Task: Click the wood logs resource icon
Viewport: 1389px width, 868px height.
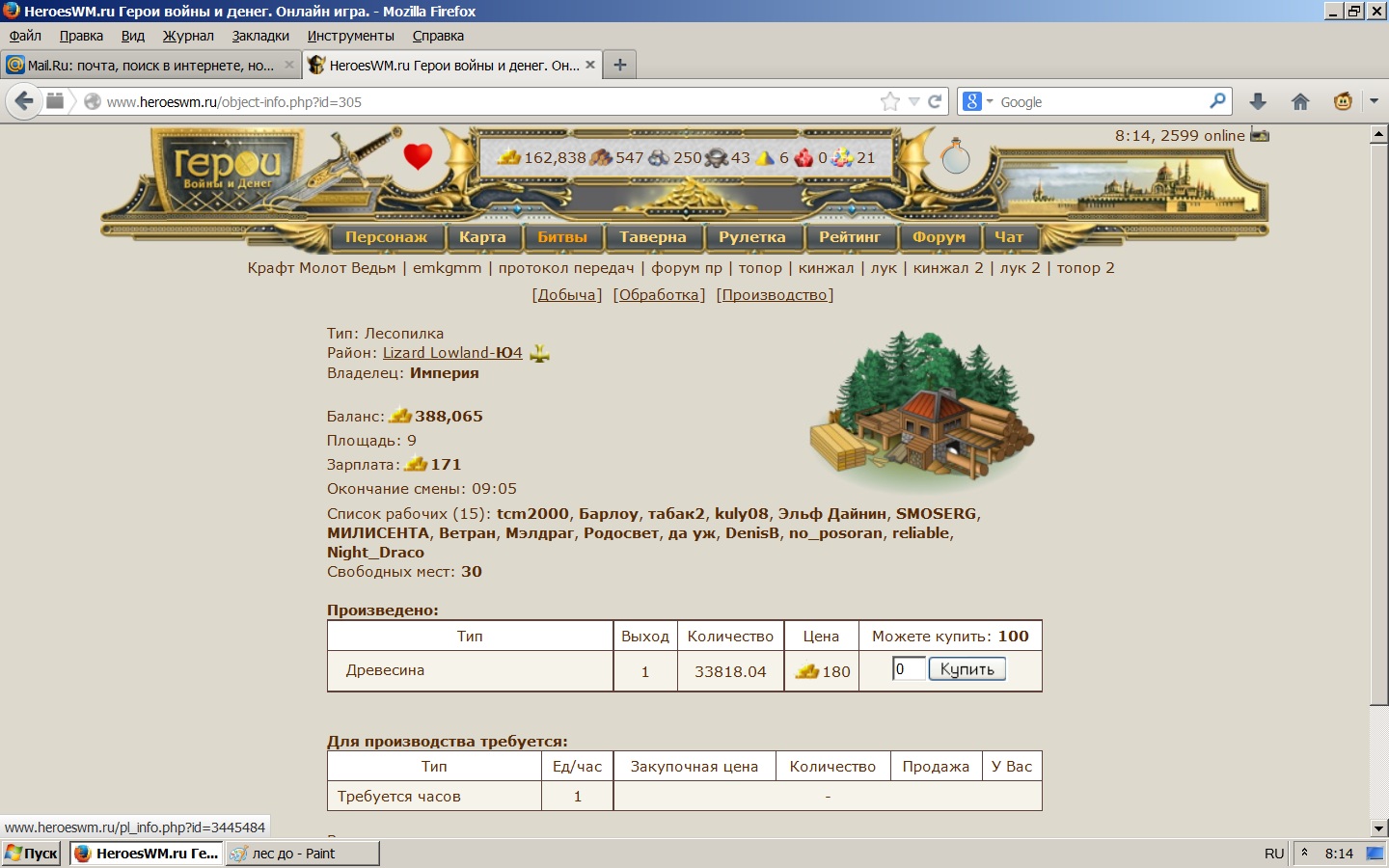Action: [x=601, y=157]
